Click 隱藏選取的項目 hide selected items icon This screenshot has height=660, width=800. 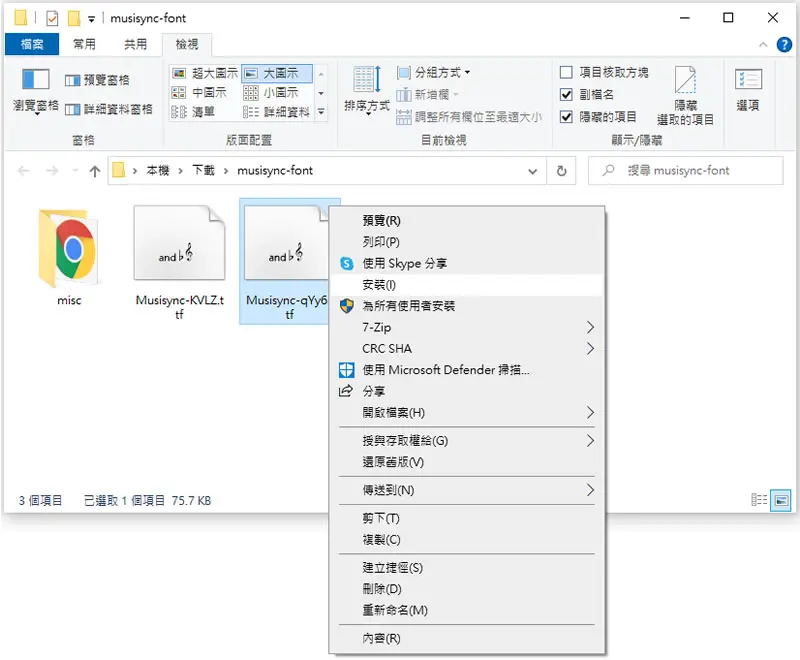coord(685,80)
